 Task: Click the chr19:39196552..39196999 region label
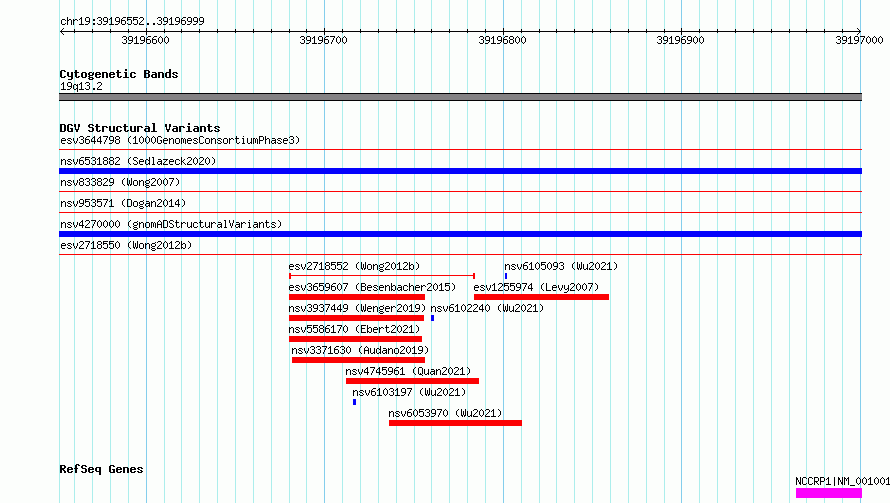(x=132, y=21)
